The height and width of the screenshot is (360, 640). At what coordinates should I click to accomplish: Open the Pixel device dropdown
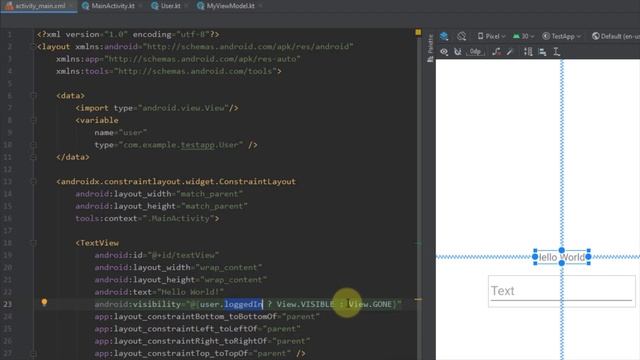tap(491, 36)
